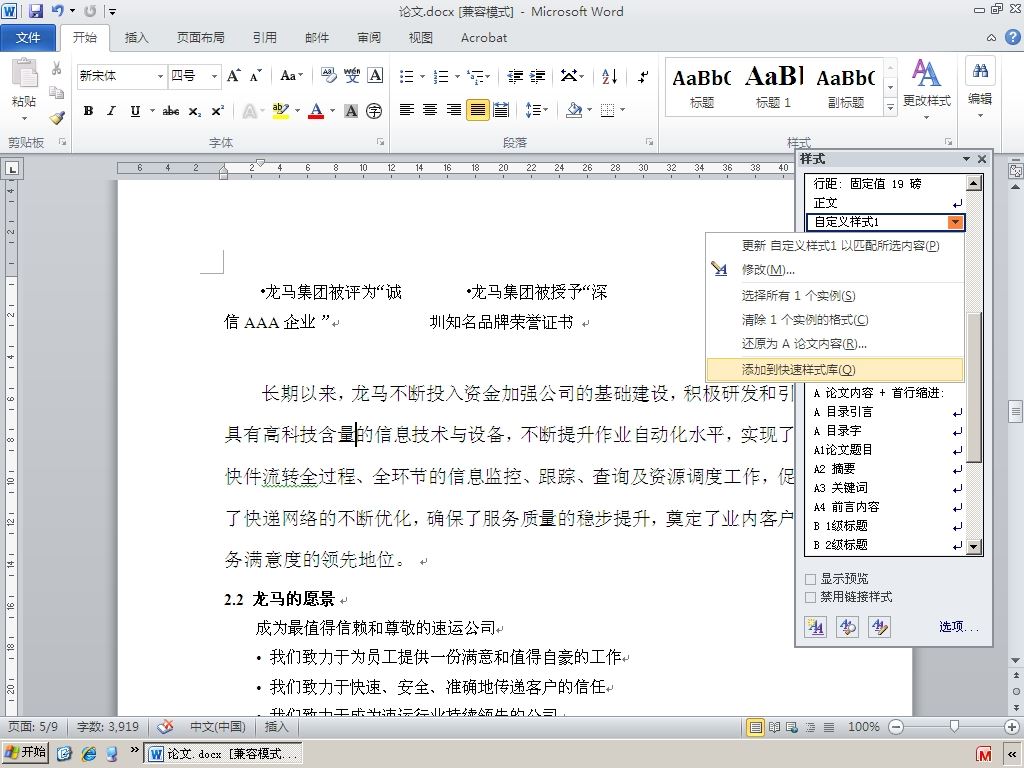Open font color dropdown arrow
Screen dimensions: 1024x768
tap(332, 111)
